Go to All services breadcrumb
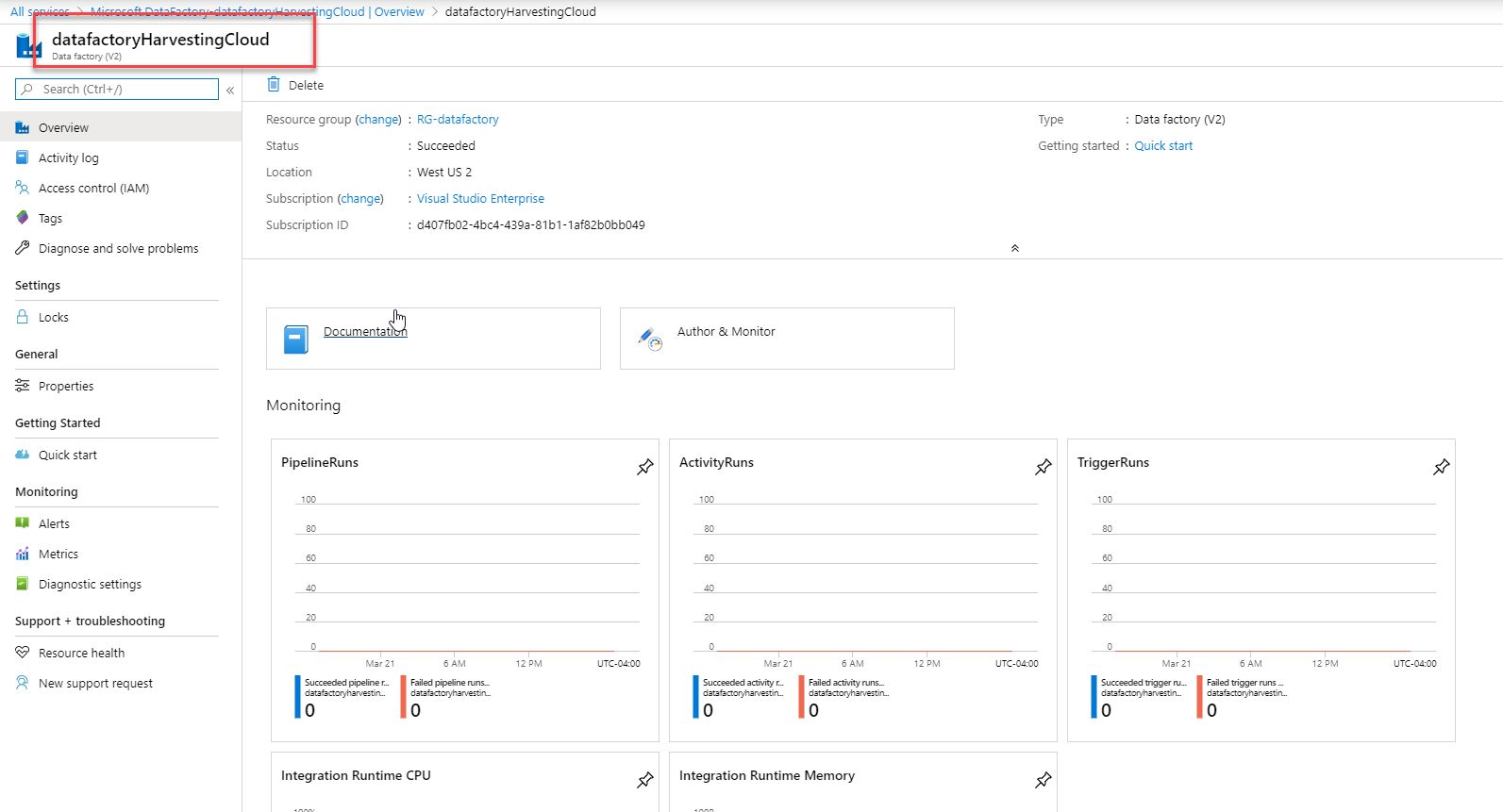1503x812 pixels. (x=40, y=12)
